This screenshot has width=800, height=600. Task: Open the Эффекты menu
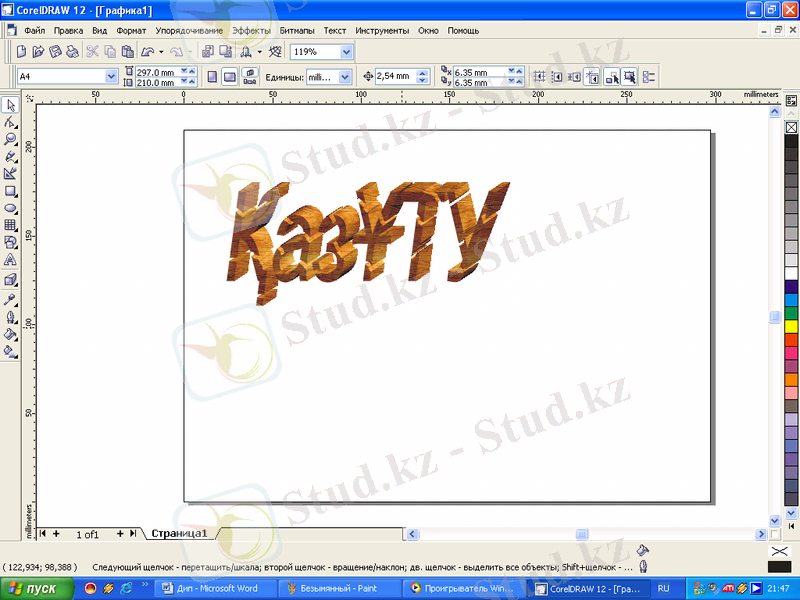(252, 31)
